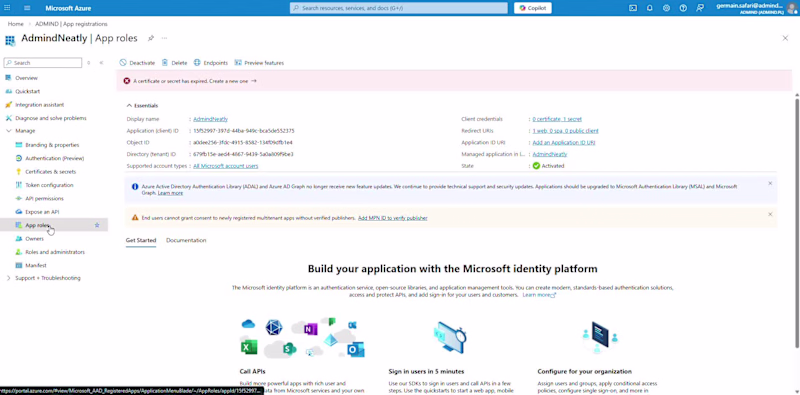Click Add MPN ID to verify publisher
Viewport: 800px width, 395px height.
click(392, 218)
